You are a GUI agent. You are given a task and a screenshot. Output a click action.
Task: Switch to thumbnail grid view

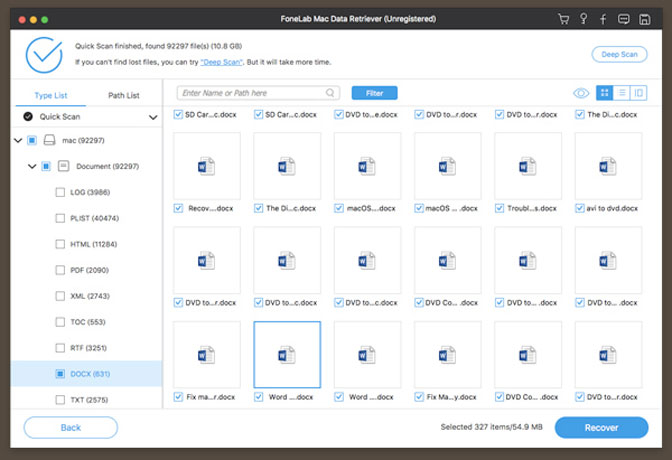click(604, 93)
